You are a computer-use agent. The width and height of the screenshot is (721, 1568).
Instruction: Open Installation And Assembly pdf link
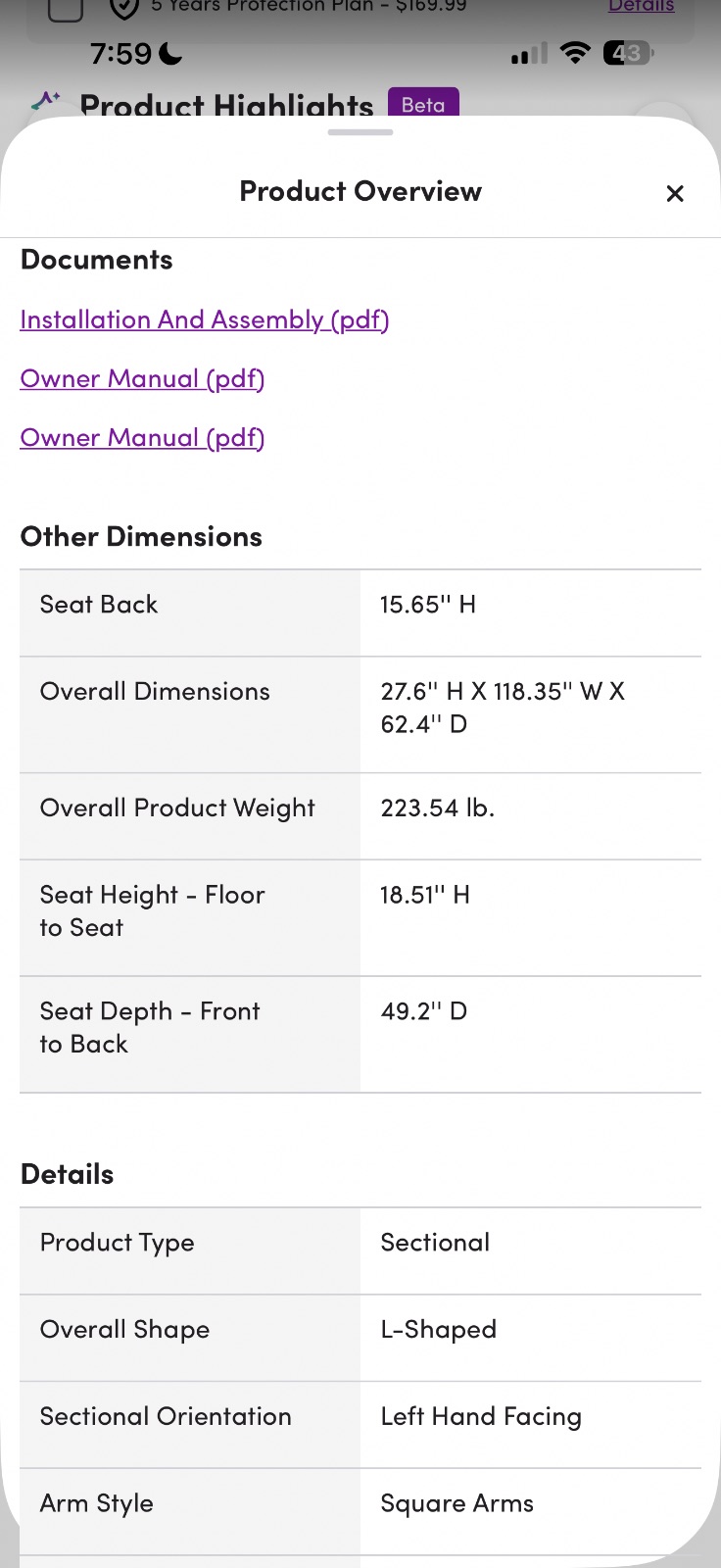(205, 319)
